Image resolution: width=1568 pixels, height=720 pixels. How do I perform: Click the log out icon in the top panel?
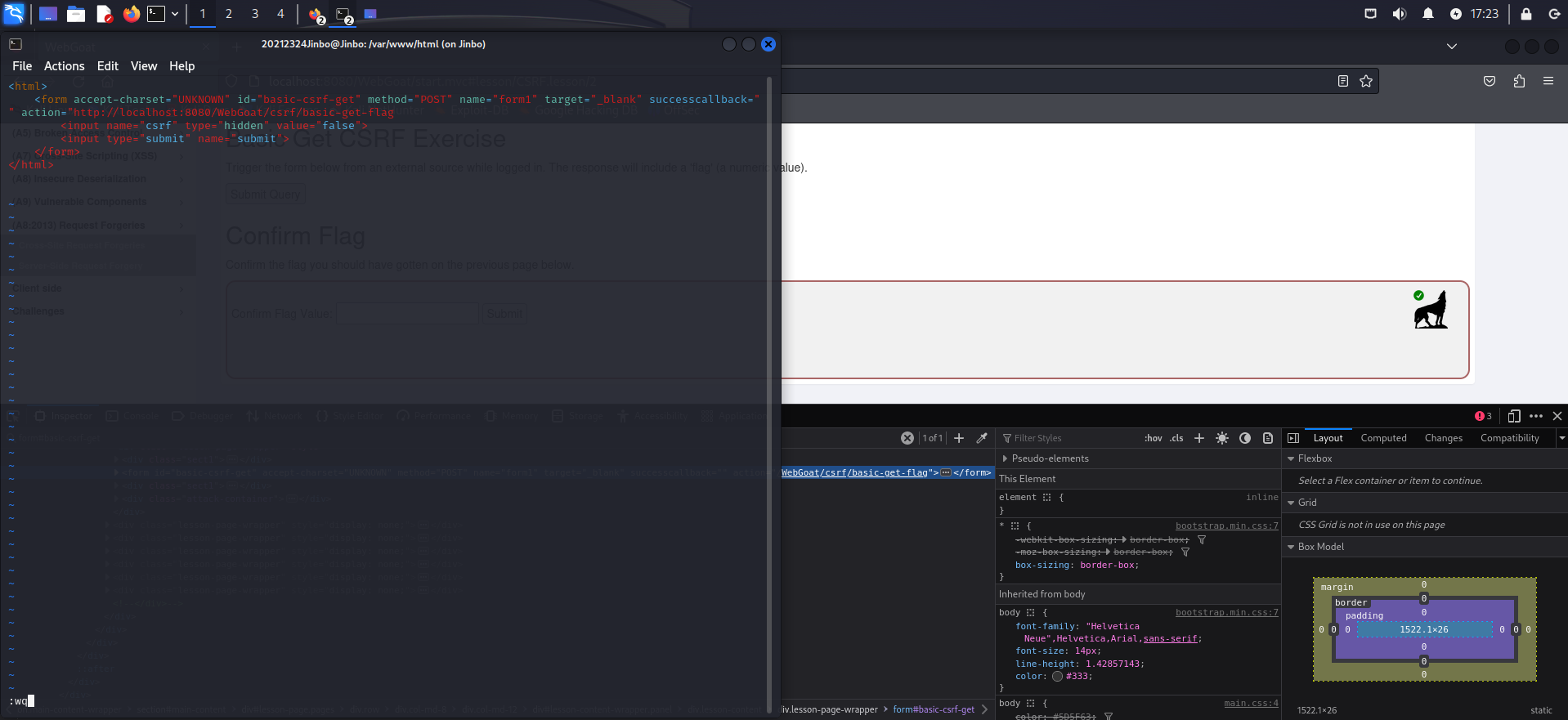pos(1554,14)
